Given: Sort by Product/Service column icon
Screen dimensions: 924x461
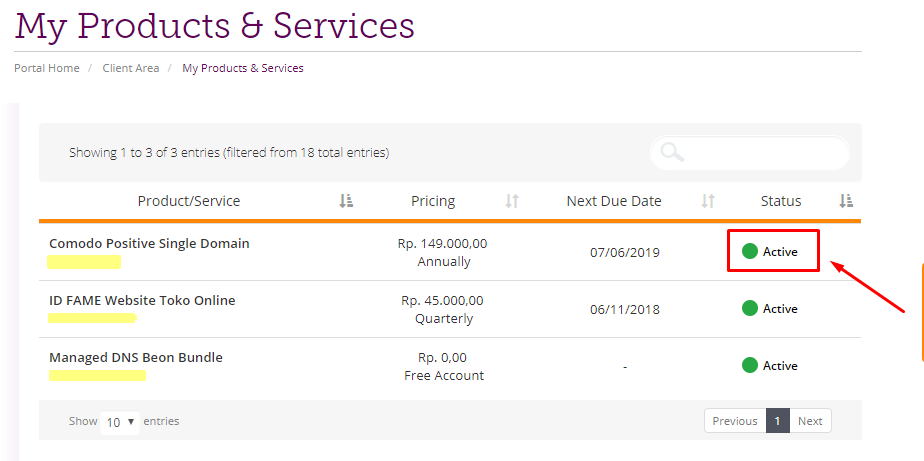Looking at the screenshot, I should click(346, 201).
